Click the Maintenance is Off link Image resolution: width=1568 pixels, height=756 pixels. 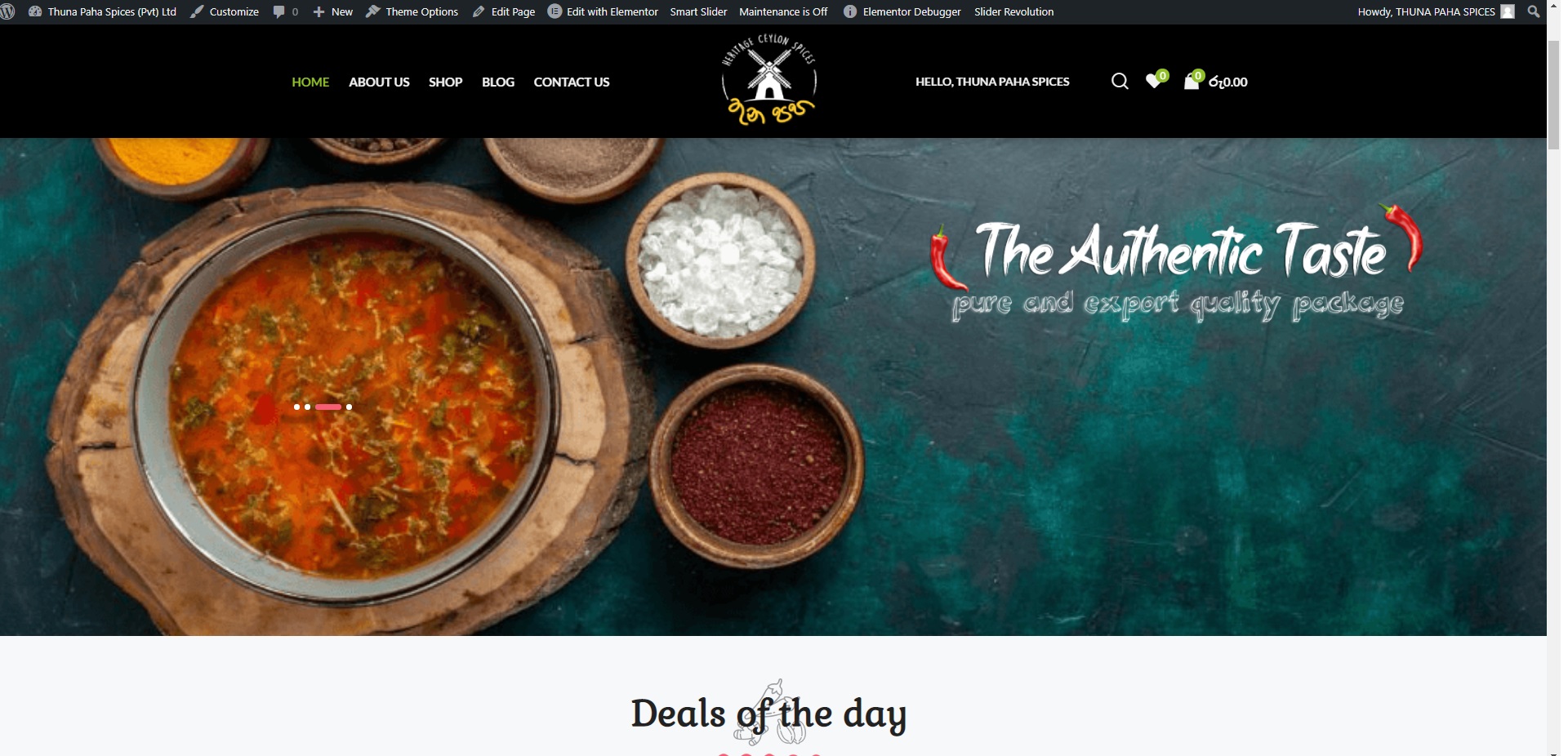click(783, 11)
